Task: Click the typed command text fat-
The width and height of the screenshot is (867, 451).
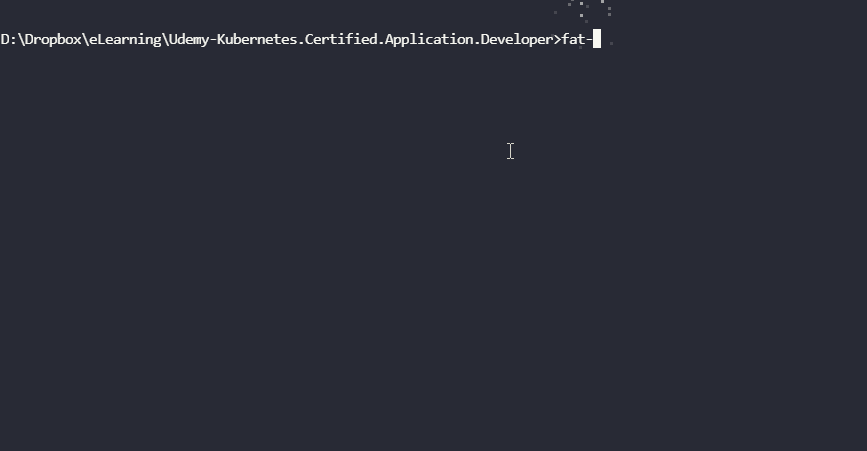Action: click(577, 40)
